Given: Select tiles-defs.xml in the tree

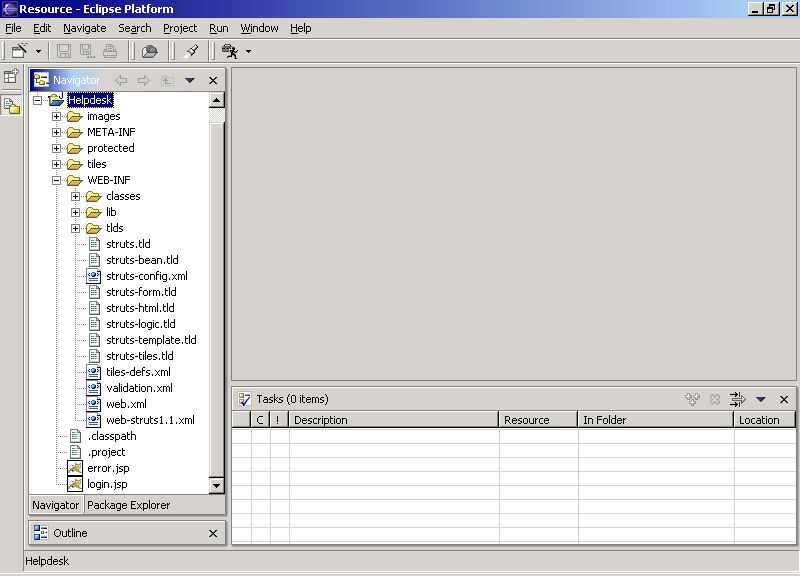Looking at the screenshot, I should (138, 372).
